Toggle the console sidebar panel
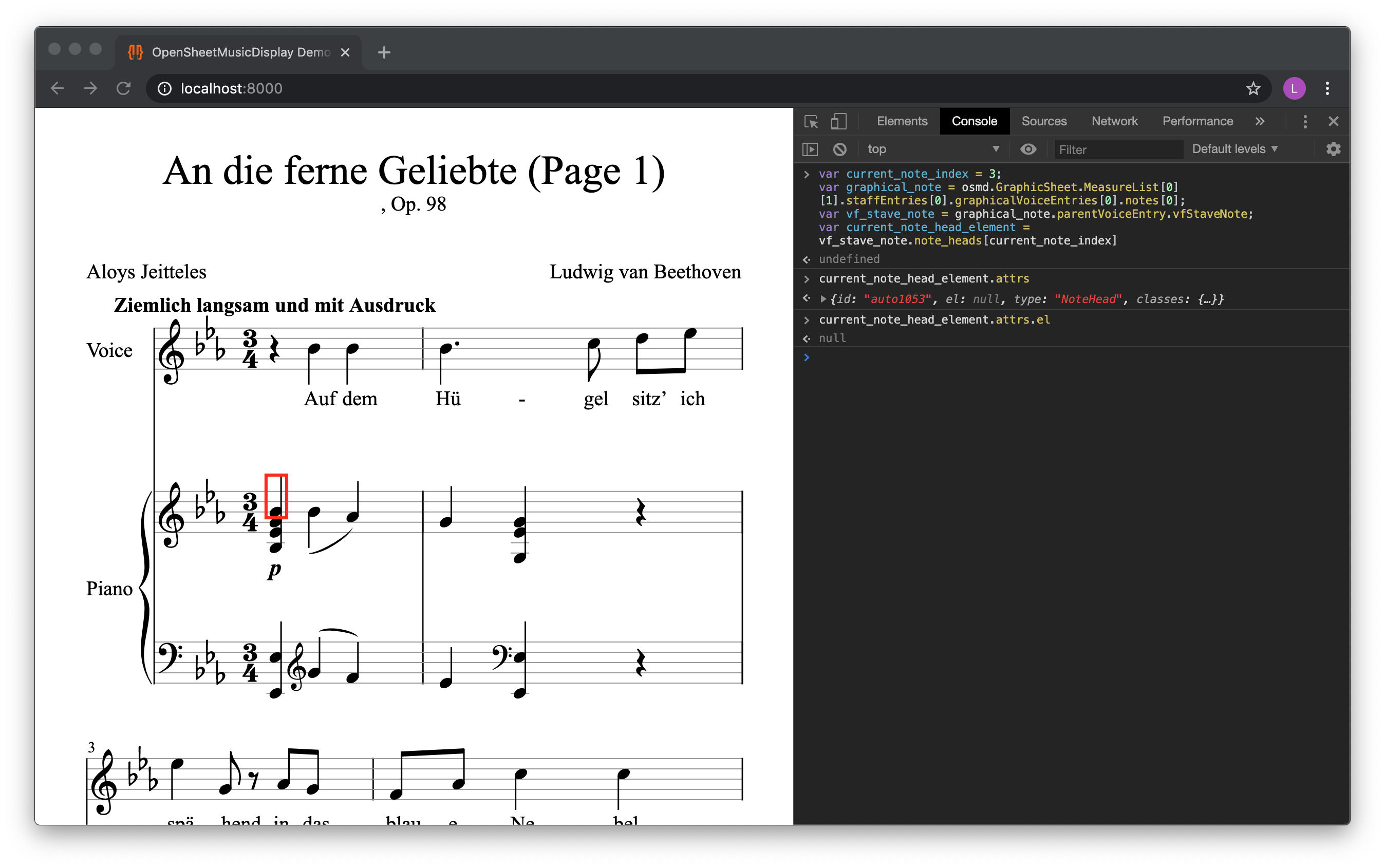The image size is (1385, 868). pos(810,149)
